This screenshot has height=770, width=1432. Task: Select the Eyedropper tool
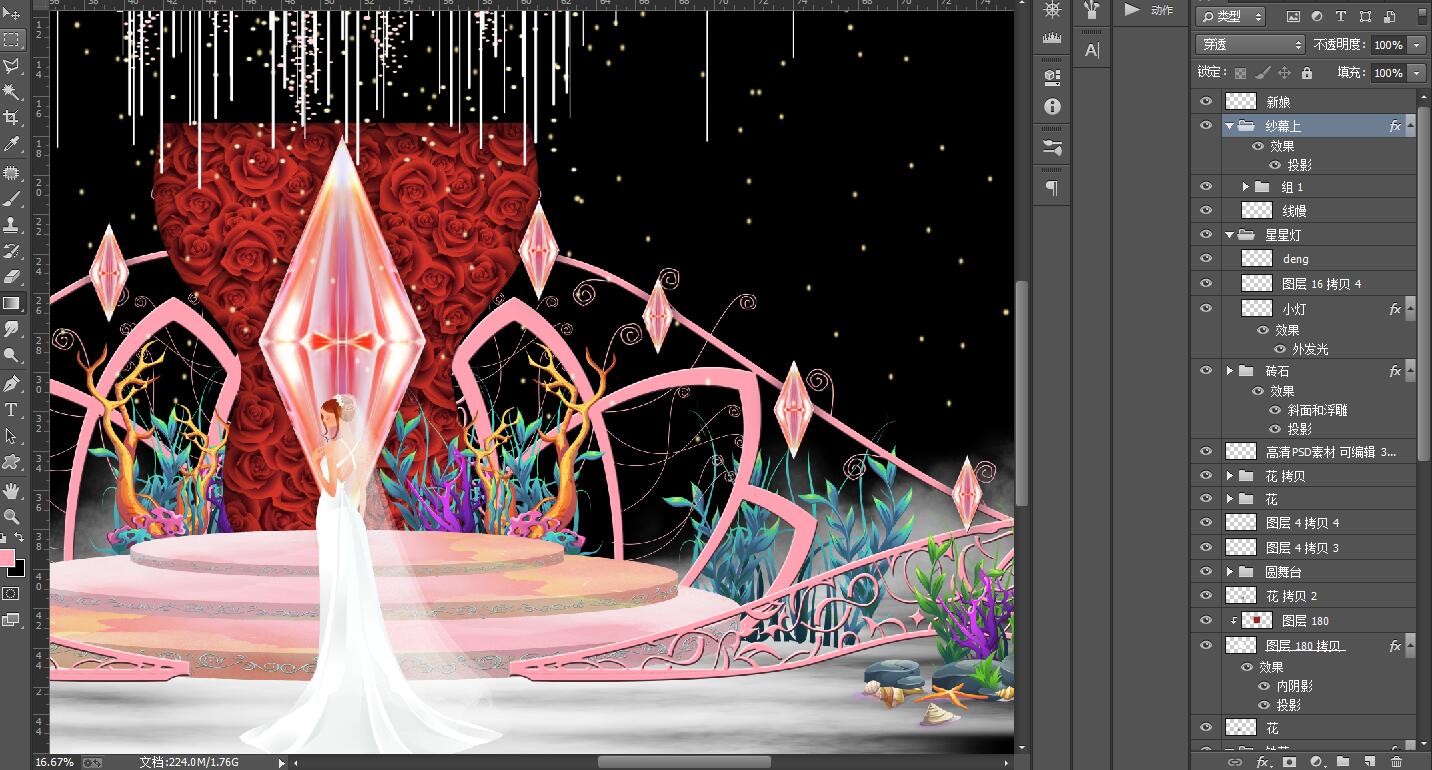(x=12, y=145)
